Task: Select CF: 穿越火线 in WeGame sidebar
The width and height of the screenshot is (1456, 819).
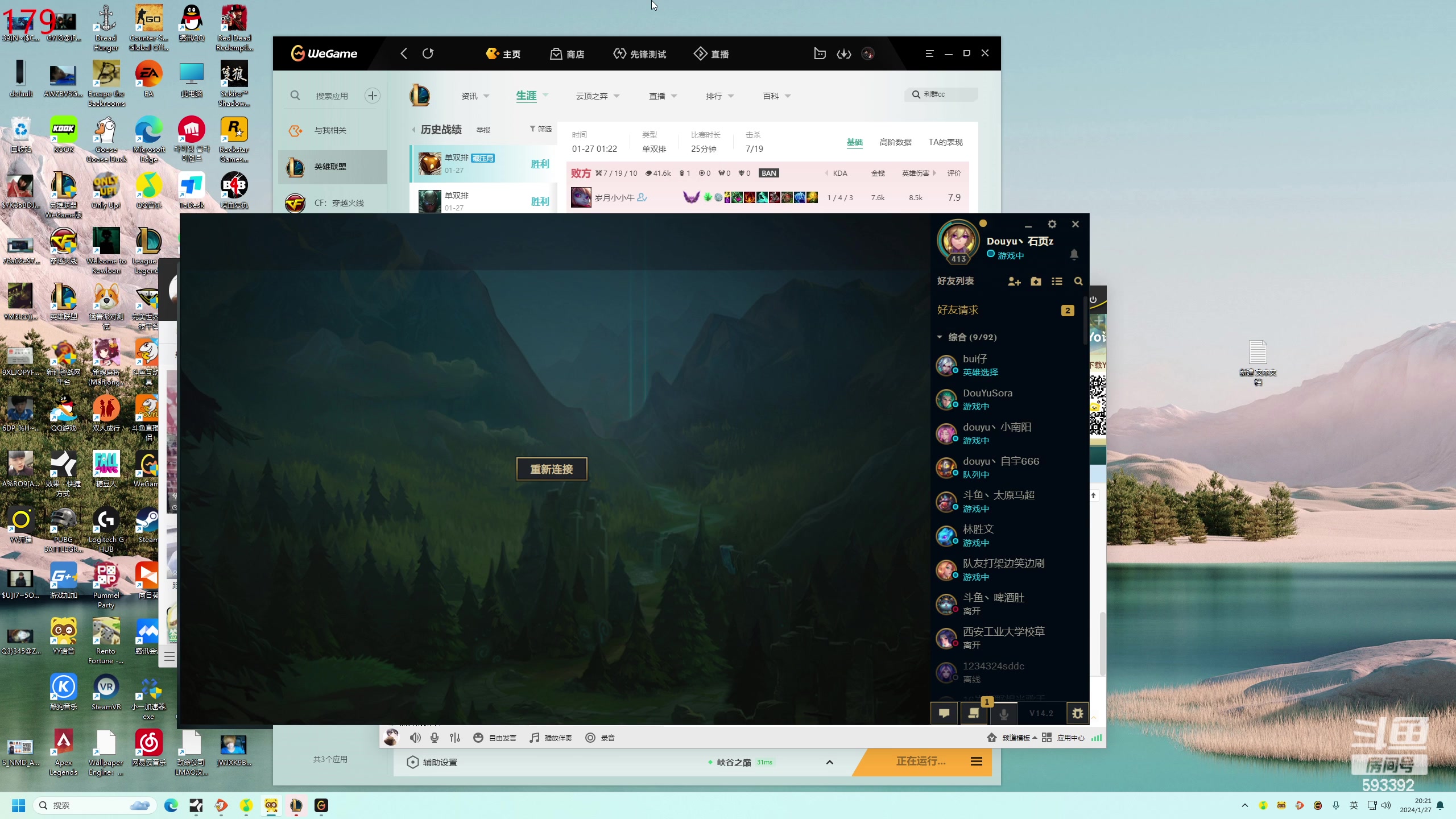Action: tap(333, 203)
